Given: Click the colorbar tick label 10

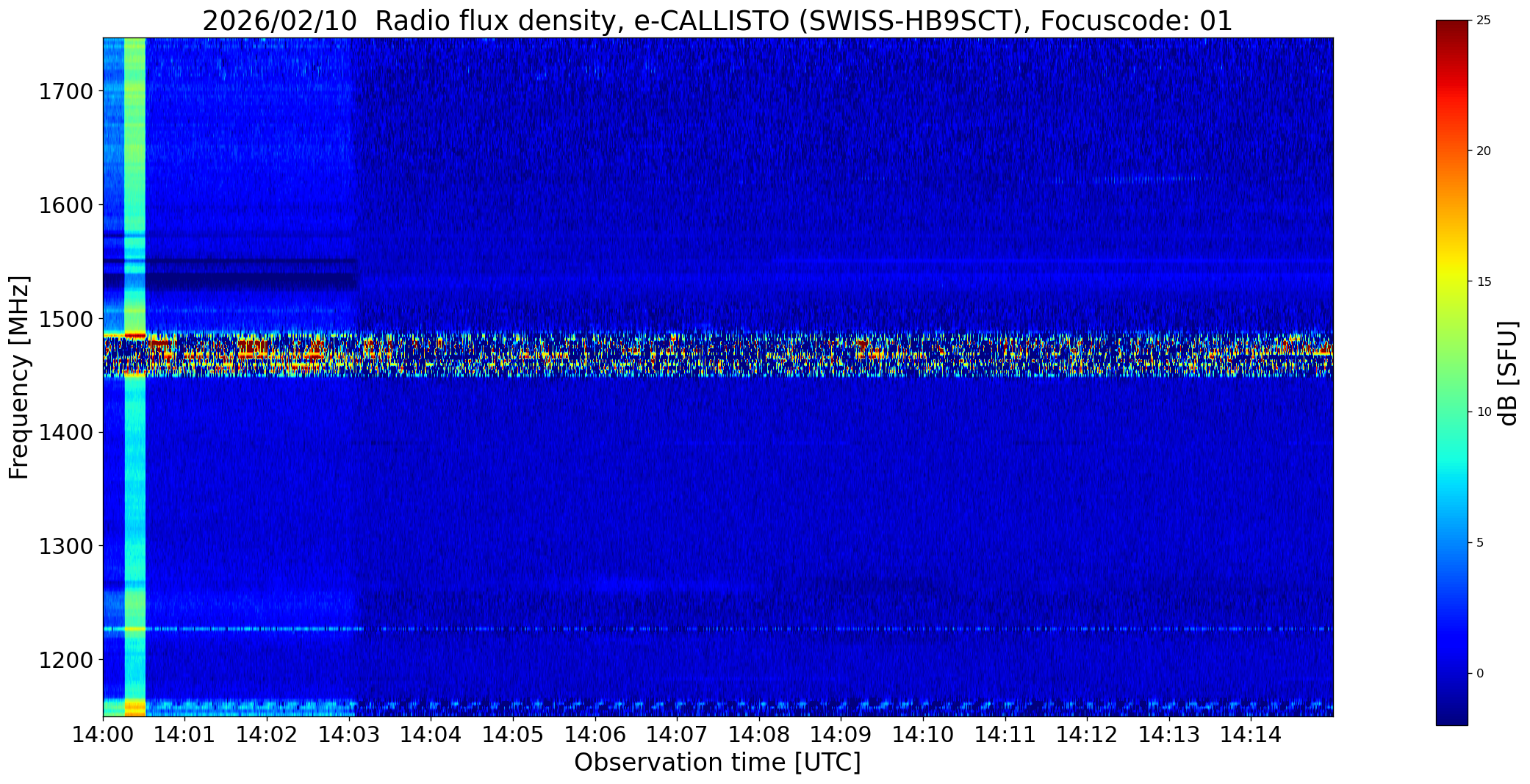Looking at the screenshot, I should [1484, 412].
